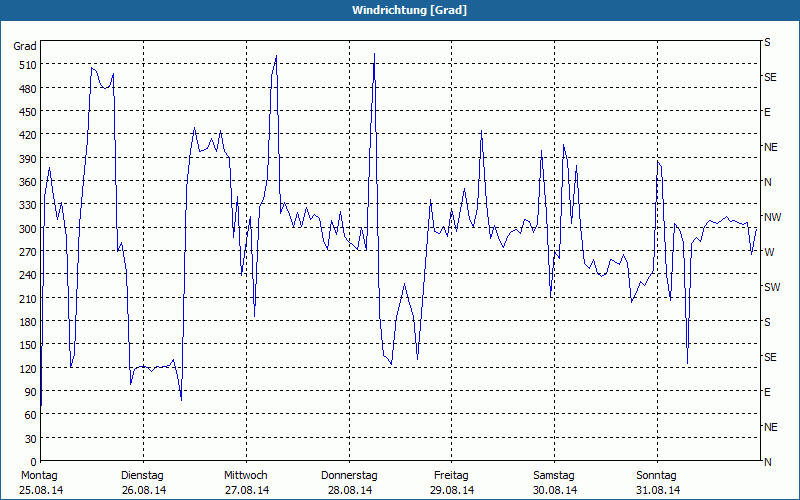Select the SE compass label level with 480
Screen dimensions: 800x500
point(770,77)
